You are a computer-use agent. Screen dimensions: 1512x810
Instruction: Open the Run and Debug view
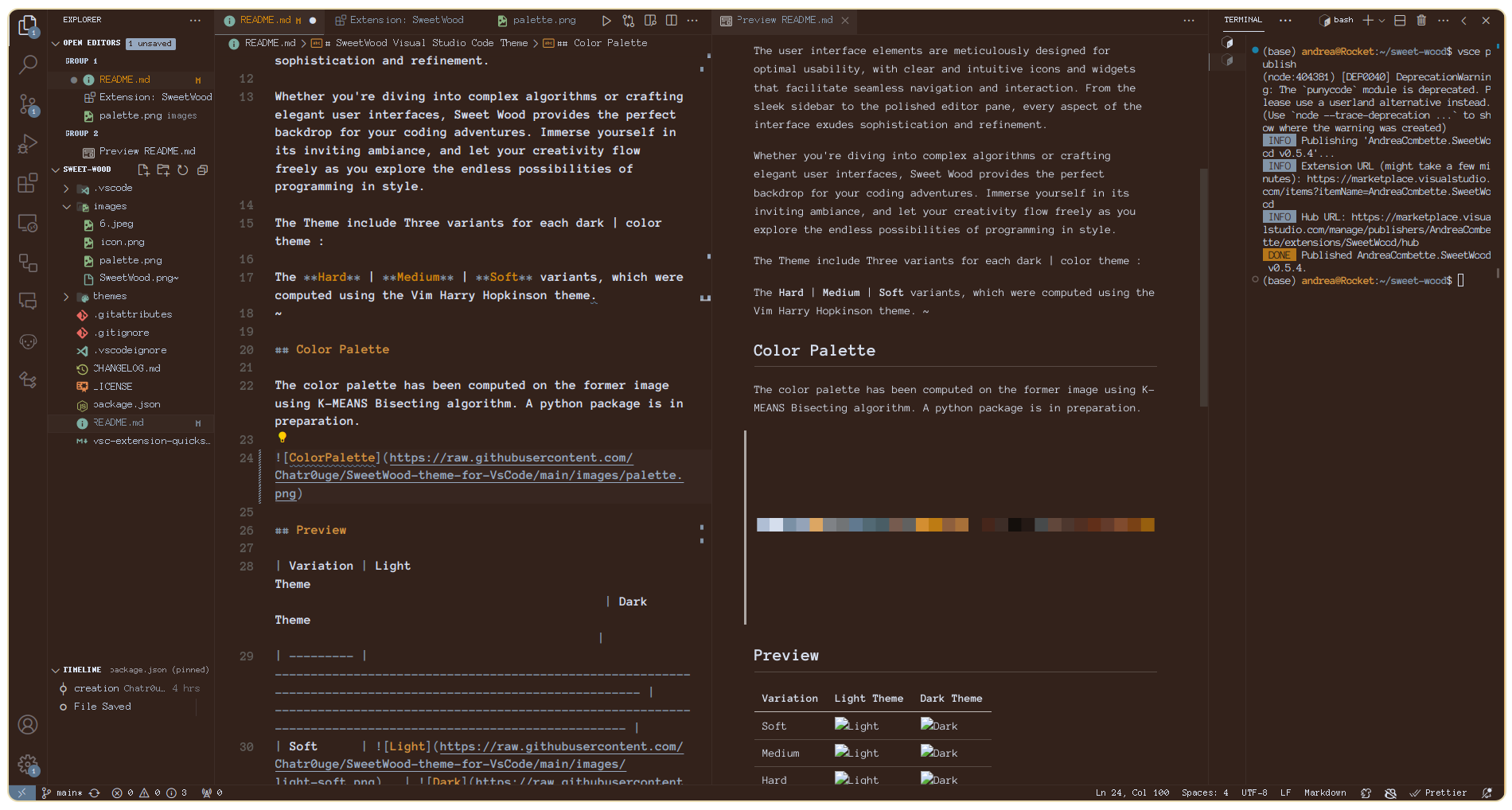coord(28,144)
